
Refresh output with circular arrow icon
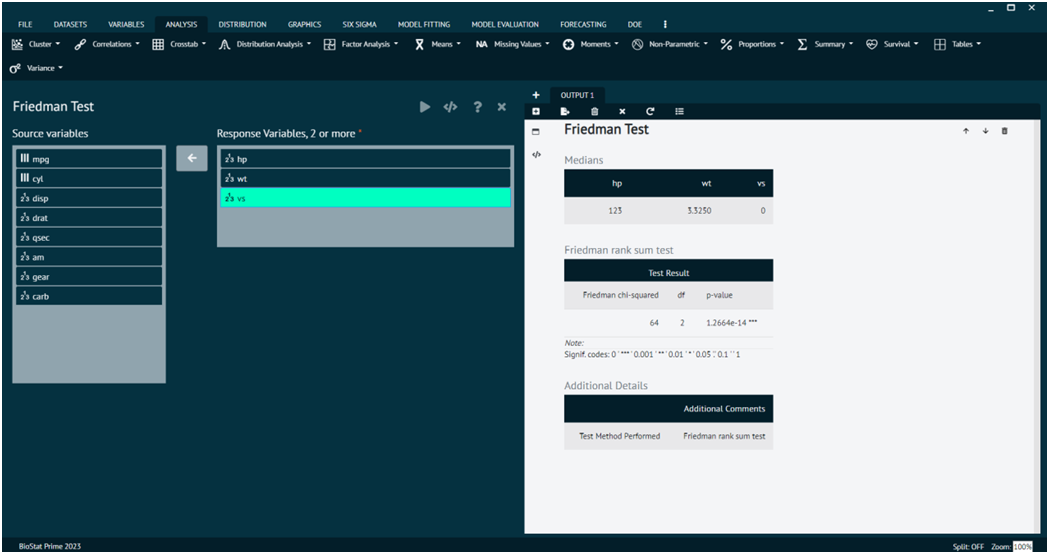click(650, 112)
